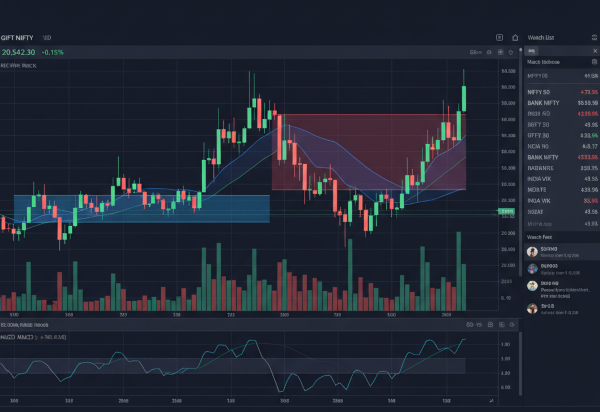This screenshot has height=412, width=600.
Task: Open the 1D interval selector beside GIFT NIFTY
Action: pyautogui.click(x=47, y=38)
